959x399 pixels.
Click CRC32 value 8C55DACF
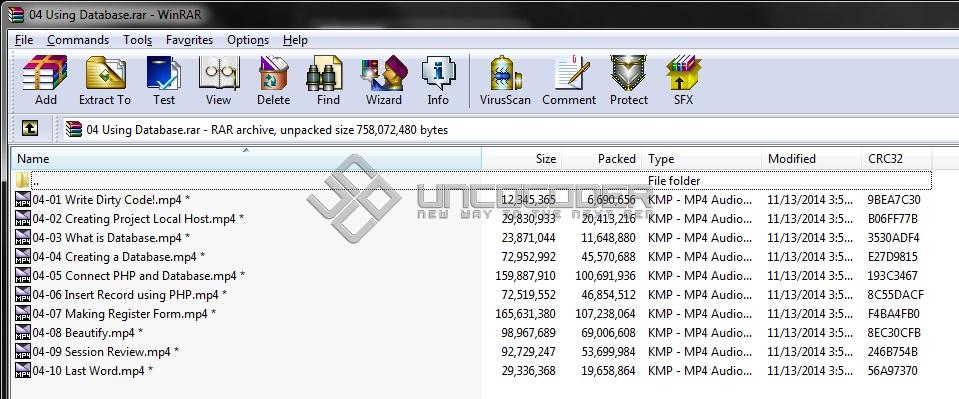[895, 294]
